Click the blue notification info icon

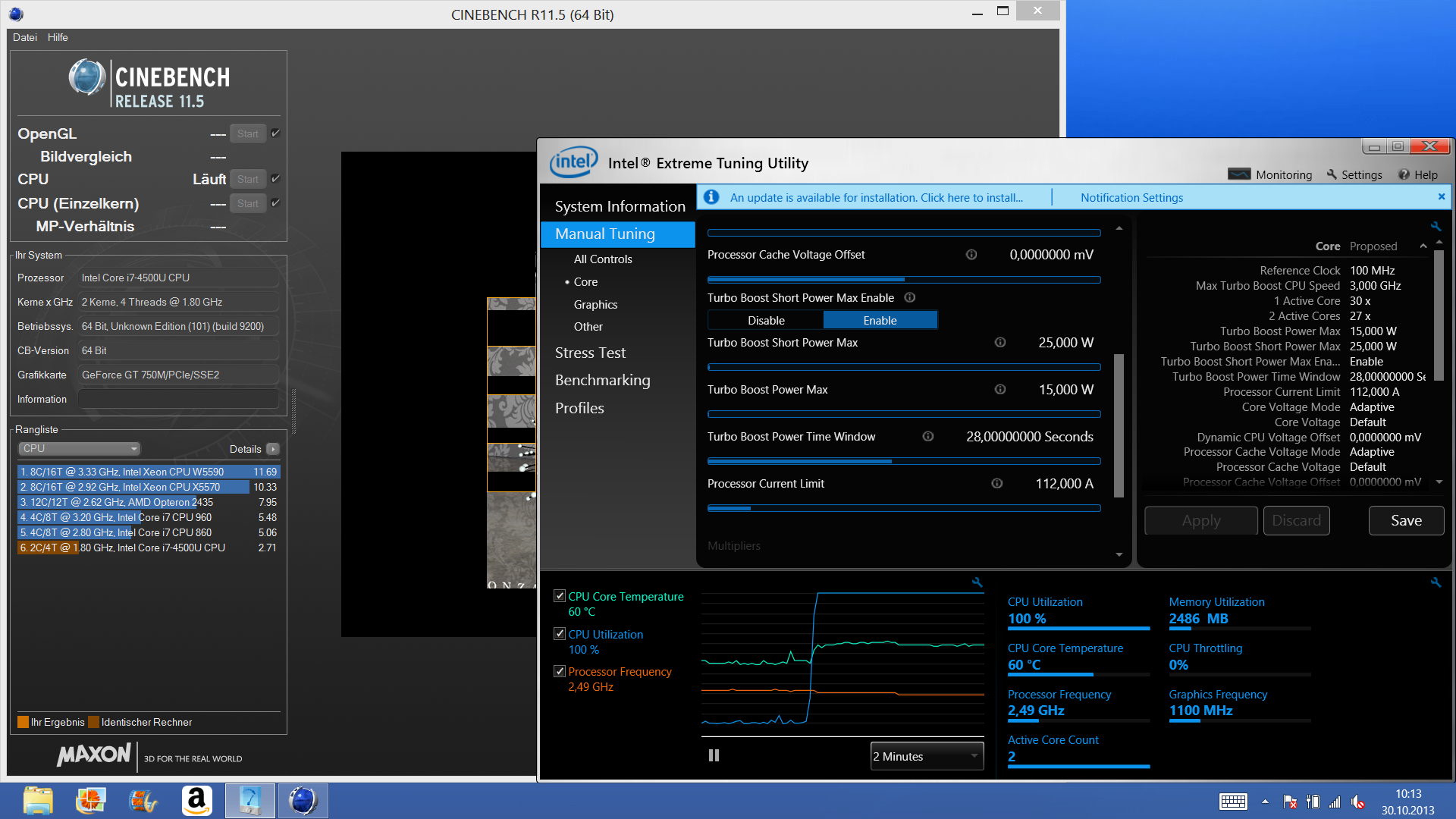[711, 197]
